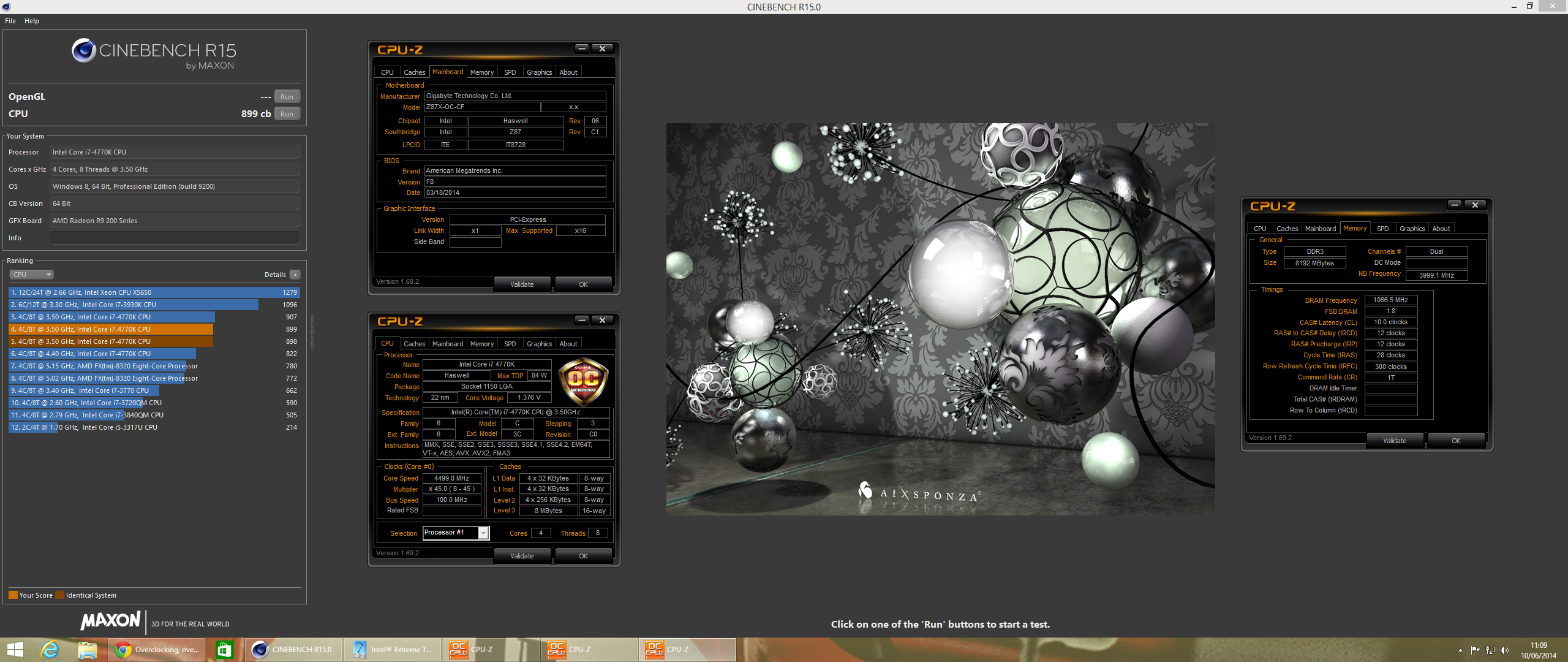Open Graphics tab in the Mainboard CPU-Z window
This screenshot has width=1568, height=662.
[x=540, y=72]
